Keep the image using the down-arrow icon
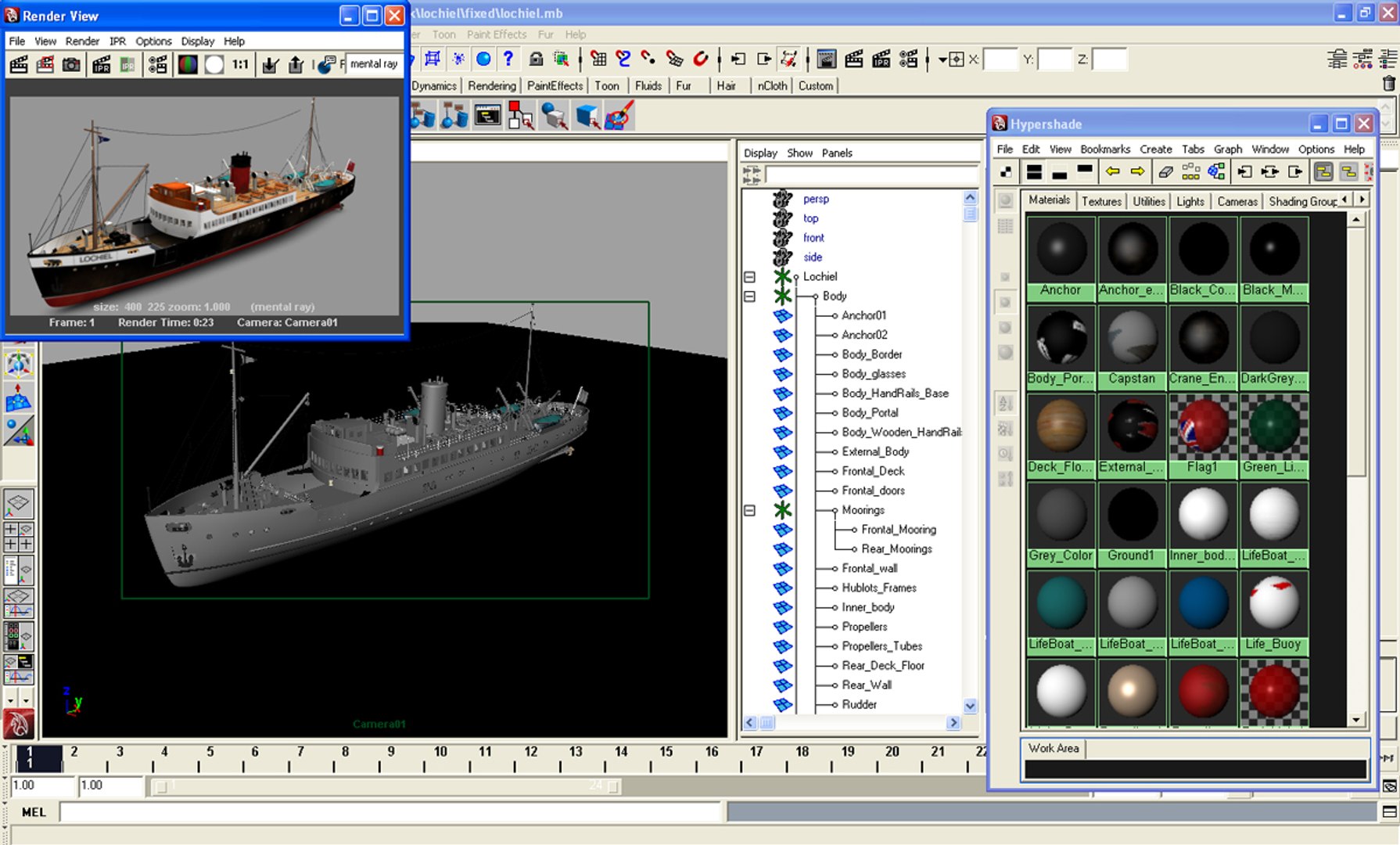Screen dimensions: 1400x845 tap(270, 65)
